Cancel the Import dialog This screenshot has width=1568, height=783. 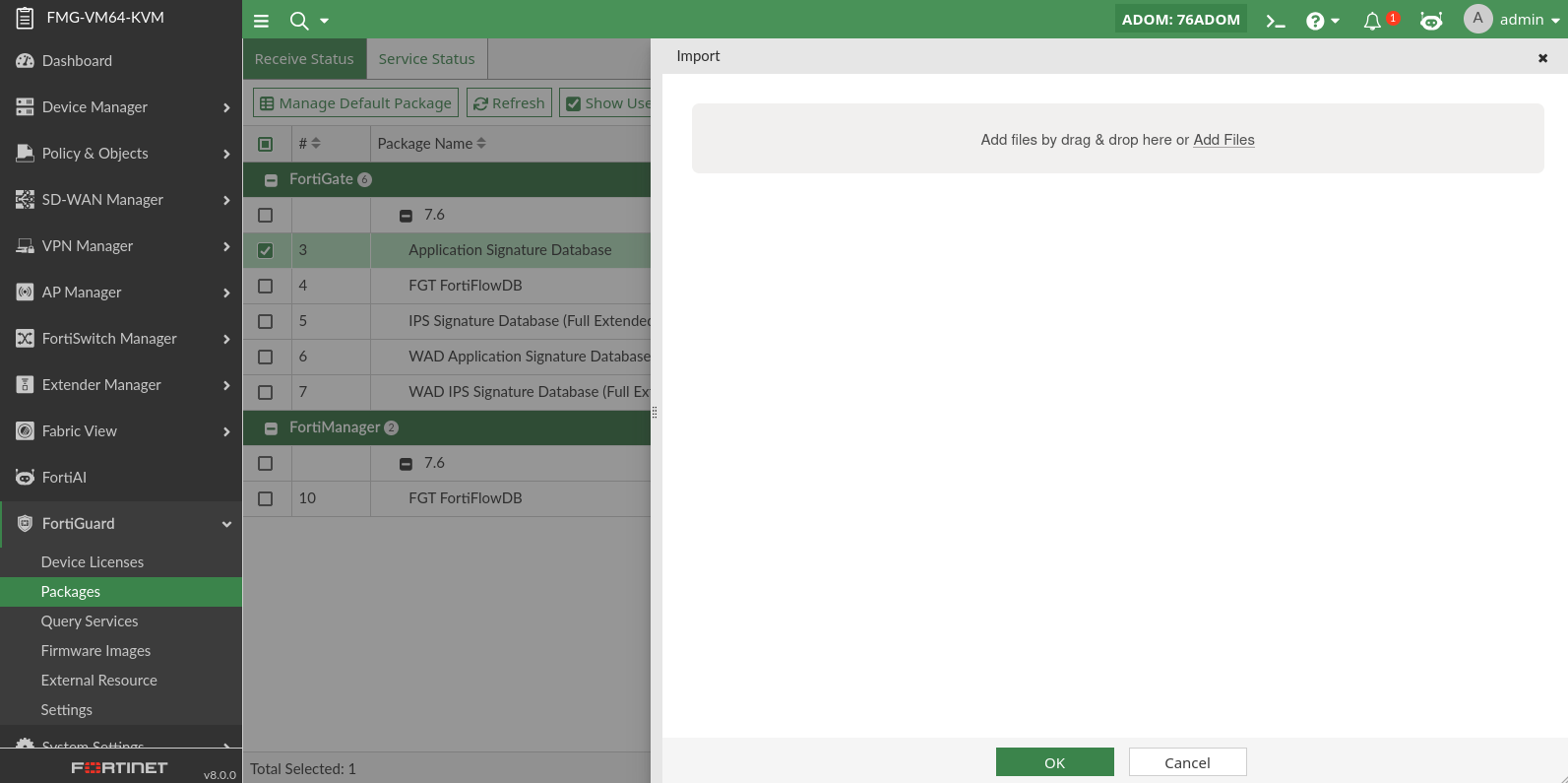1188,762
